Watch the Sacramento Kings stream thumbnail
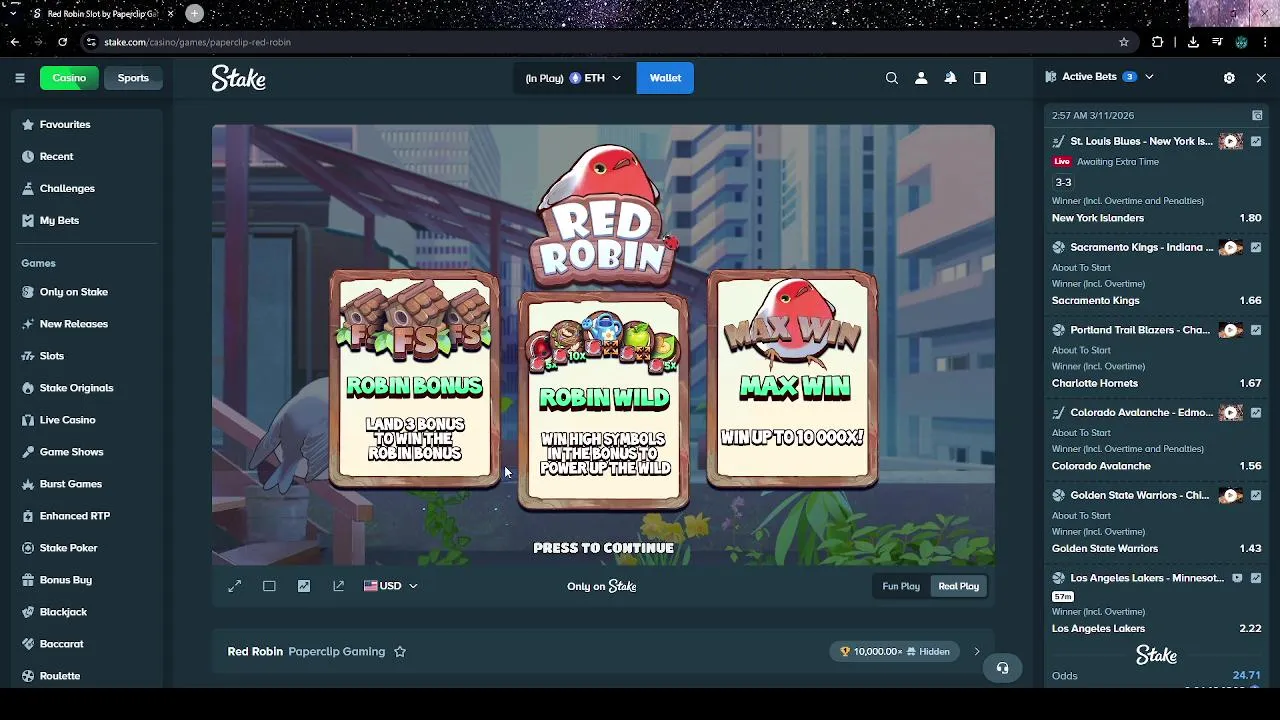Image resolution: width=1280 pixels, height=720 pixels. [x=1231, y=247]
